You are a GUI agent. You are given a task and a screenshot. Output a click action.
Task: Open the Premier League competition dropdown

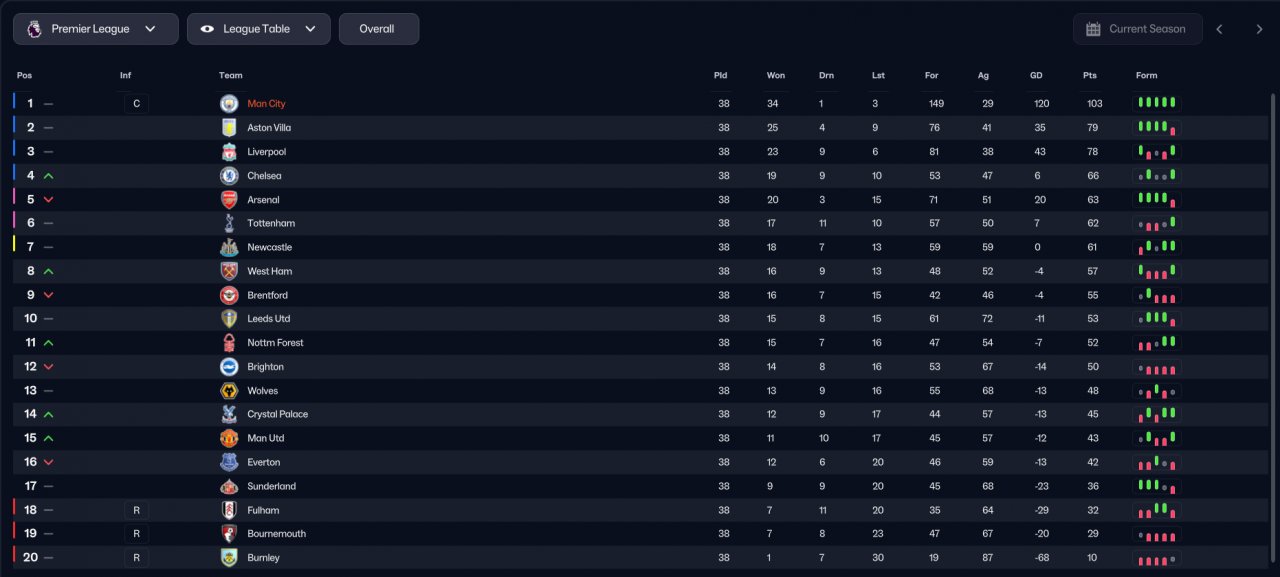pyautogui.click(x=96, y=29)
